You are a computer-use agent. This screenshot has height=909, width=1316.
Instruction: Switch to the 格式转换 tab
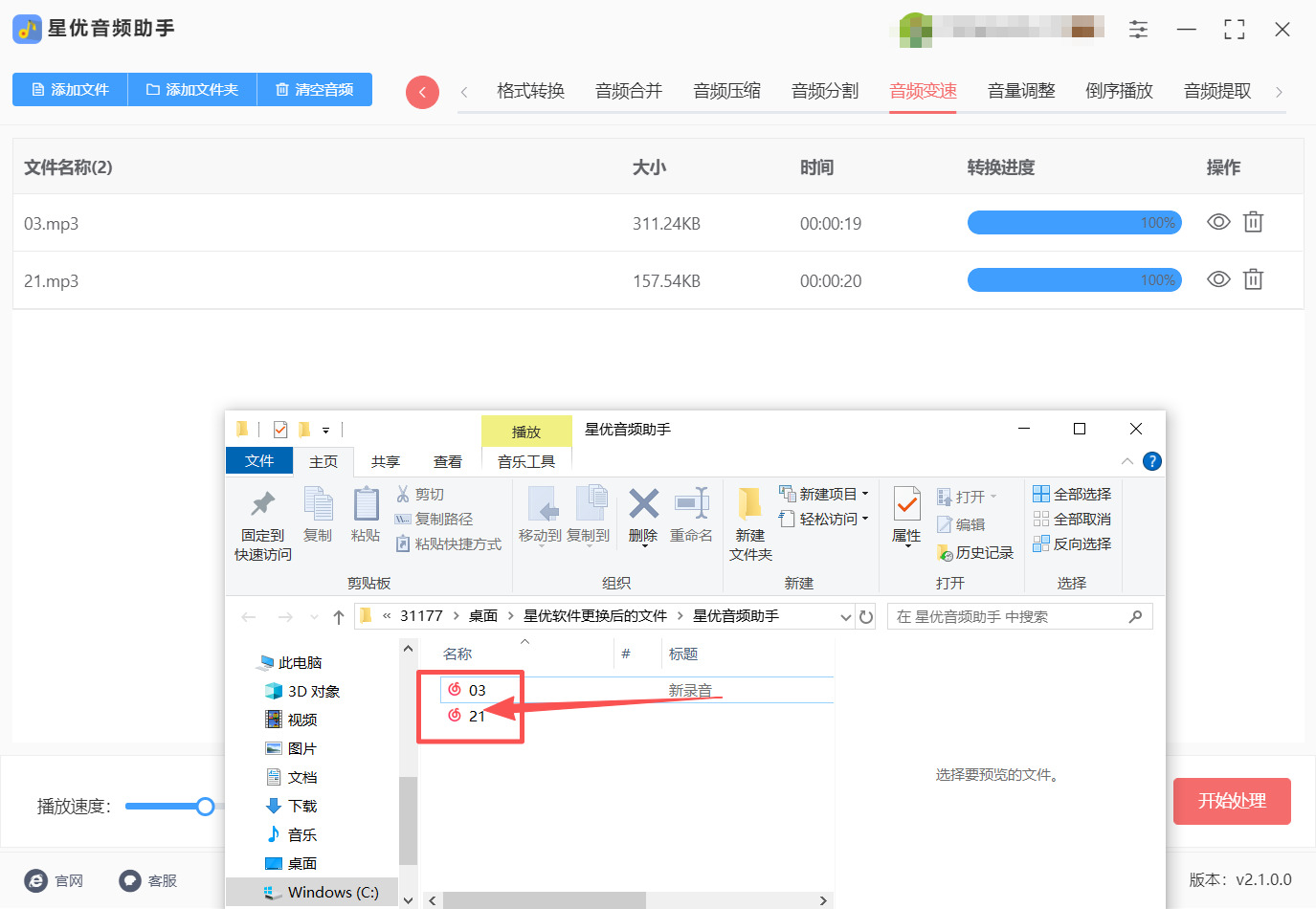click(x=530, y=91)
